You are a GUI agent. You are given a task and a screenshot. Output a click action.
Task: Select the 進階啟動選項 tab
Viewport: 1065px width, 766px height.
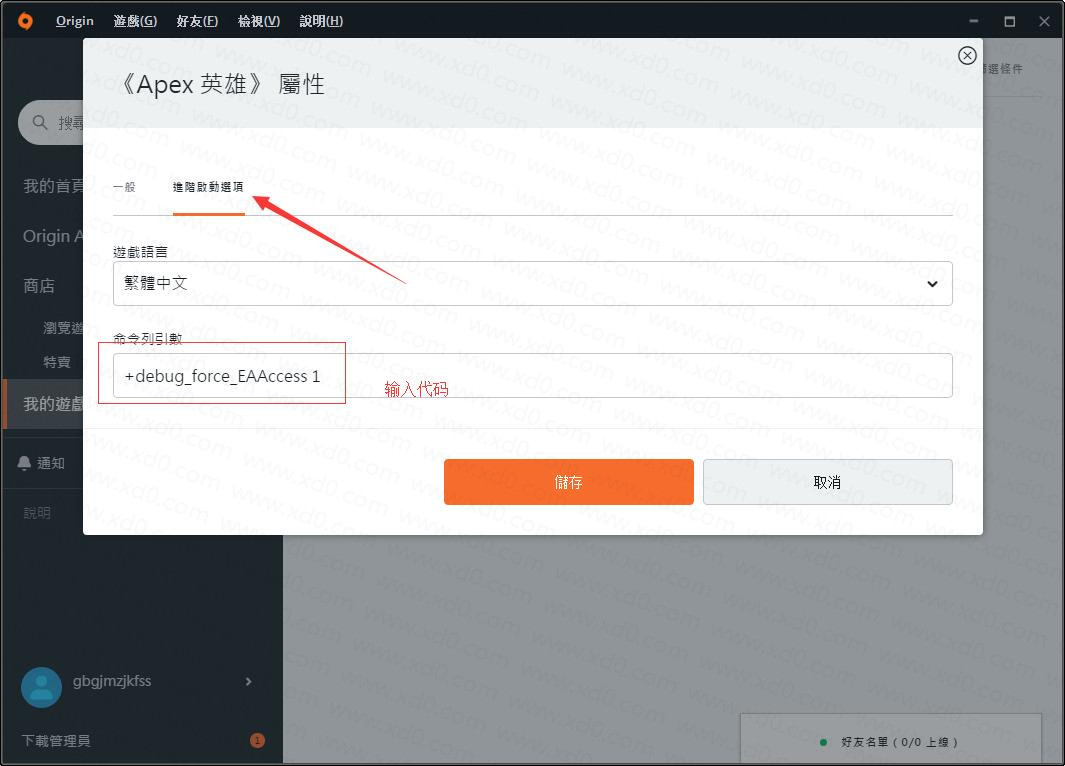[208, 187]
